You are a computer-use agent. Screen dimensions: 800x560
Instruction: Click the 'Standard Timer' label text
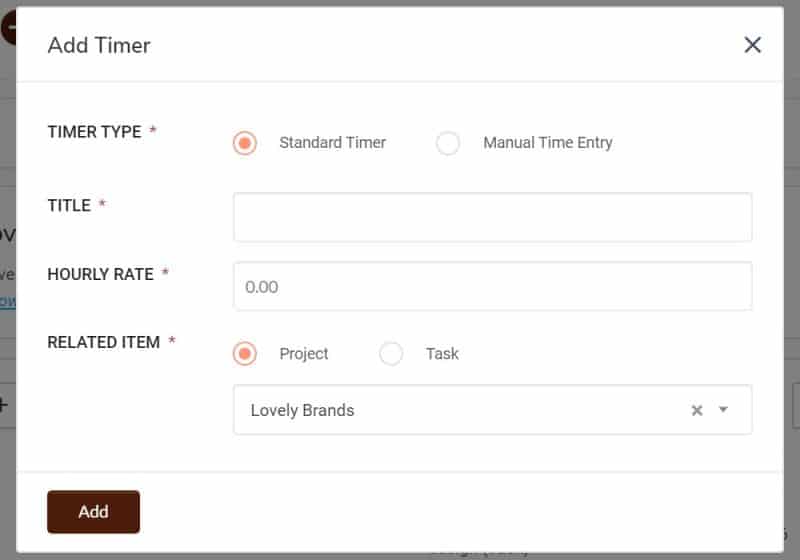point(333,143)
